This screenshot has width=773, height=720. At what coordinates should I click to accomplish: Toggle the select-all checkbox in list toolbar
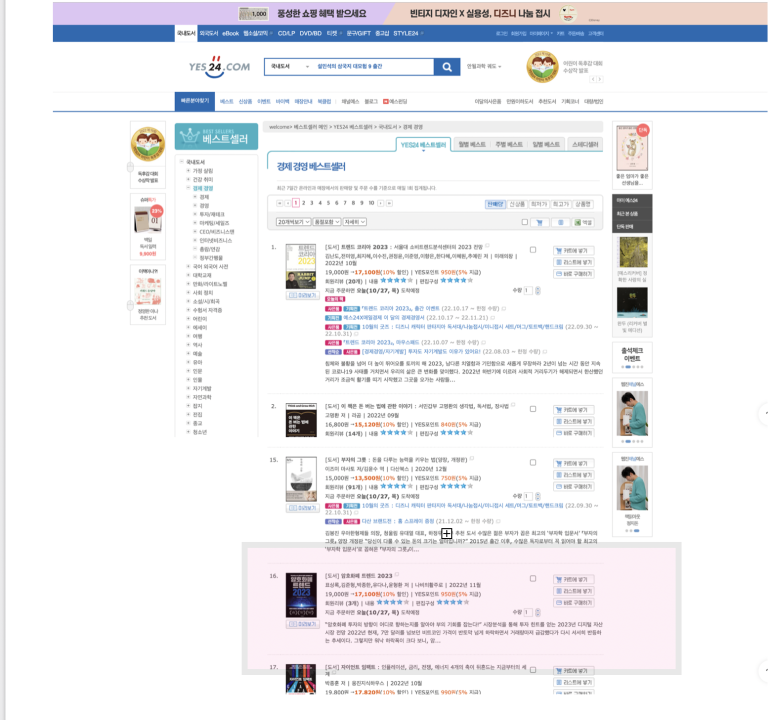pos(525,222)
